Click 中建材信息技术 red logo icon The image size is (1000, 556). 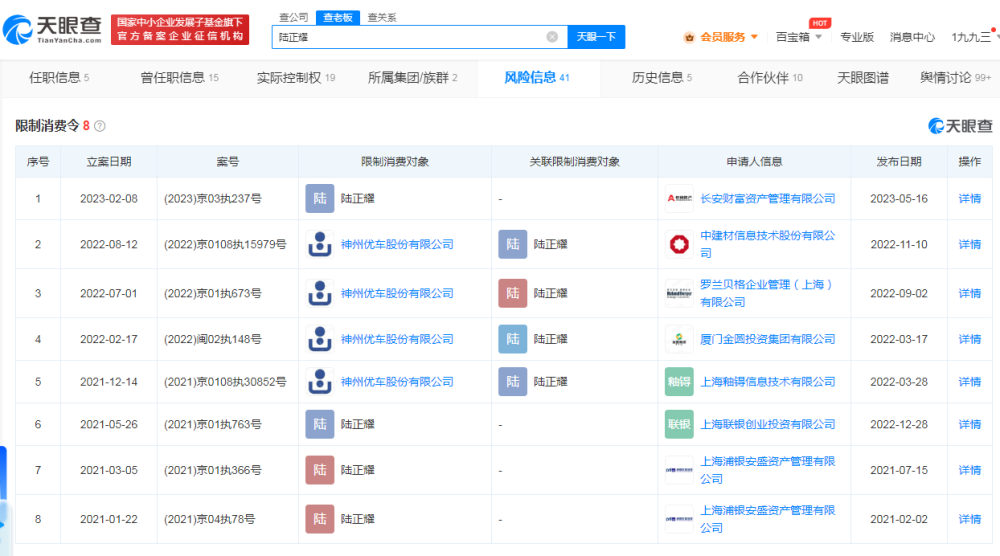tap(679, 244)
